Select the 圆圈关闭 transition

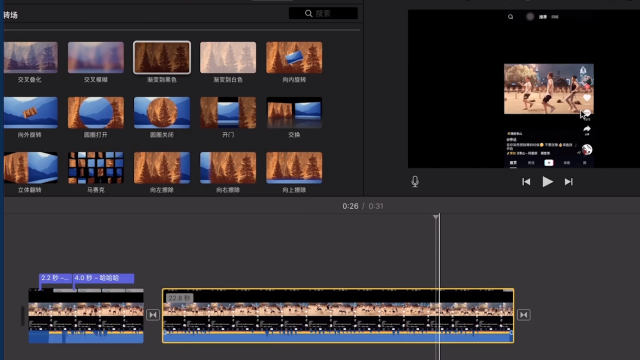click(162, 113)
